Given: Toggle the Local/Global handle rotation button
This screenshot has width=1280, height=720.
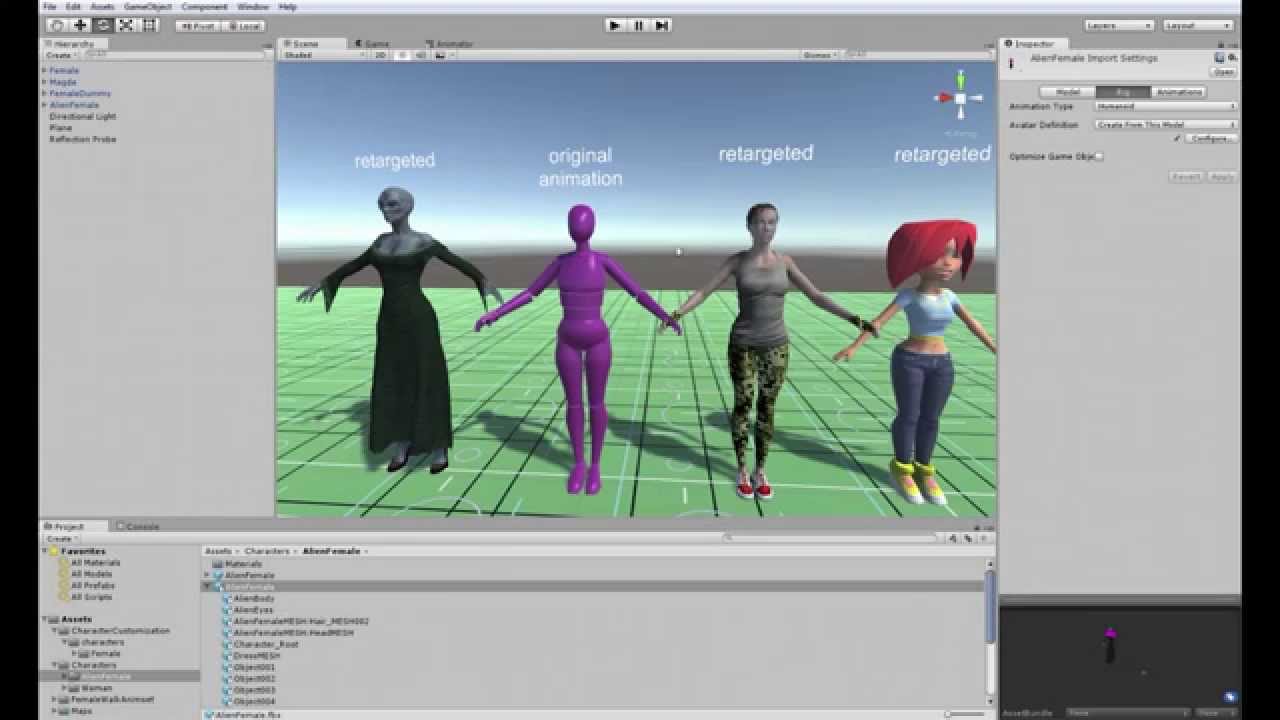Looking at the screenshot, I should pos(243,26).
